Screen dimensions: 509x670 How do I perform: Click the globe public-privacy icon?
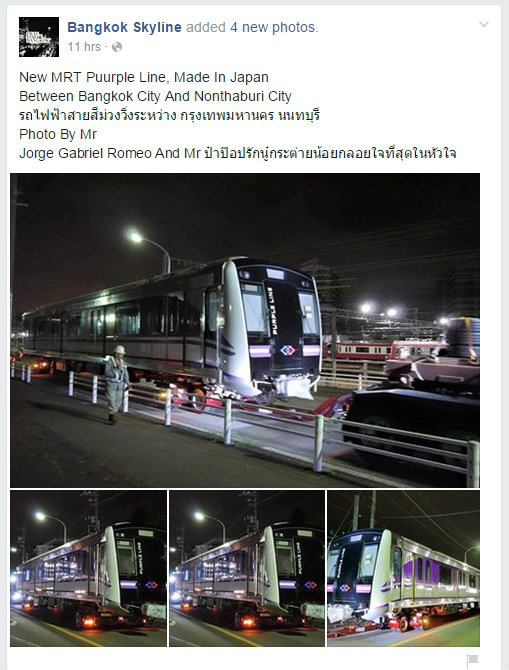click(117, 47)
